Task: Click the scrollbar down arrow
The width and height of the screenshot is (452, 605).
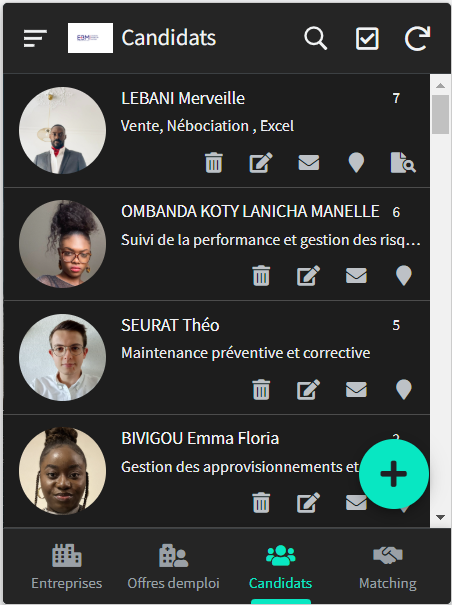Action: coord(440,517)
